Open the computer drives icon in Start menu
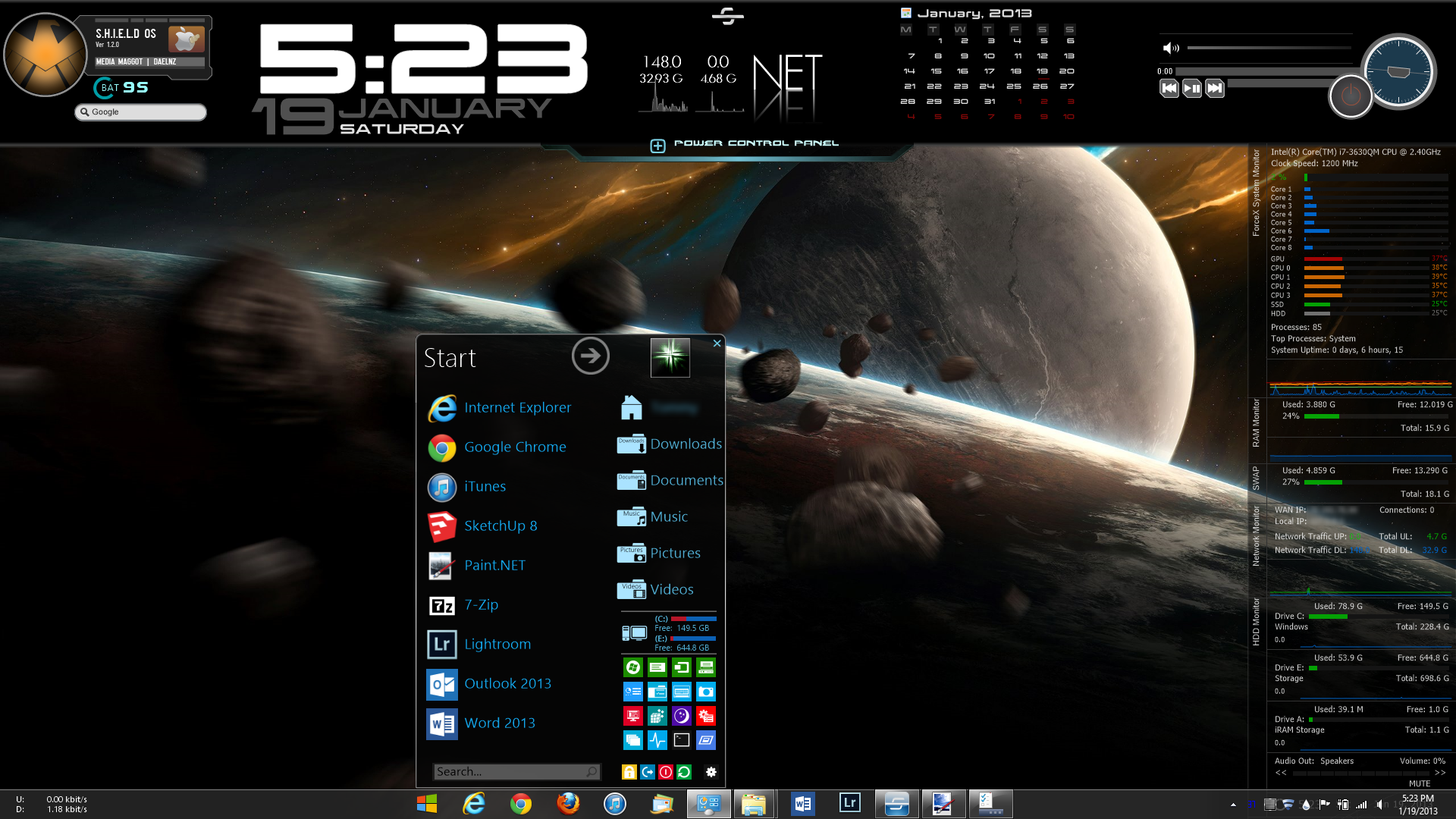1456x819 pixels. point(634,633)
